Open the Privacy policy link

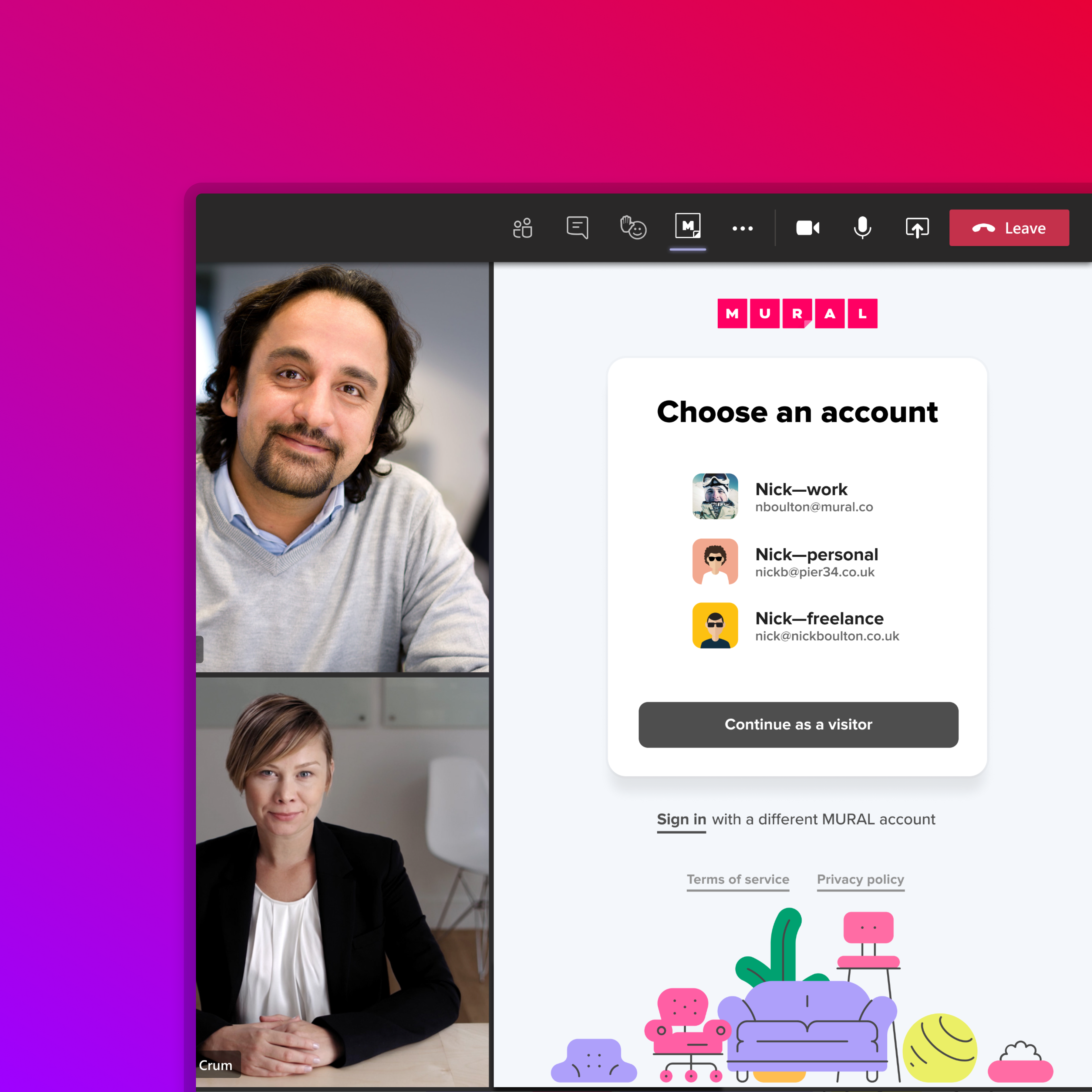(860, 879)
